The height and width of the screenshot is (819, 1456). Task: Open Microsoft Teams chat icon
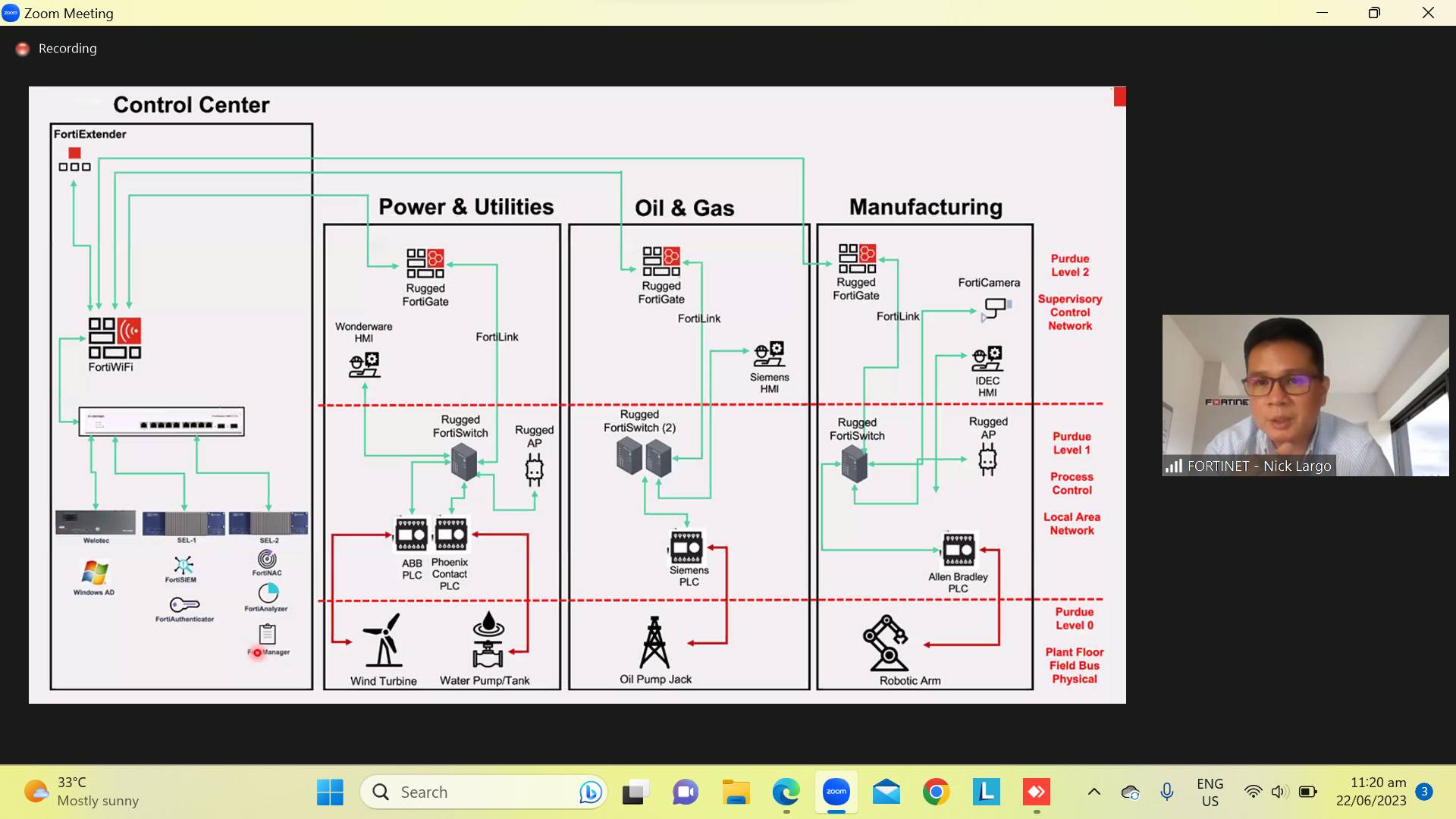(686, 792)
